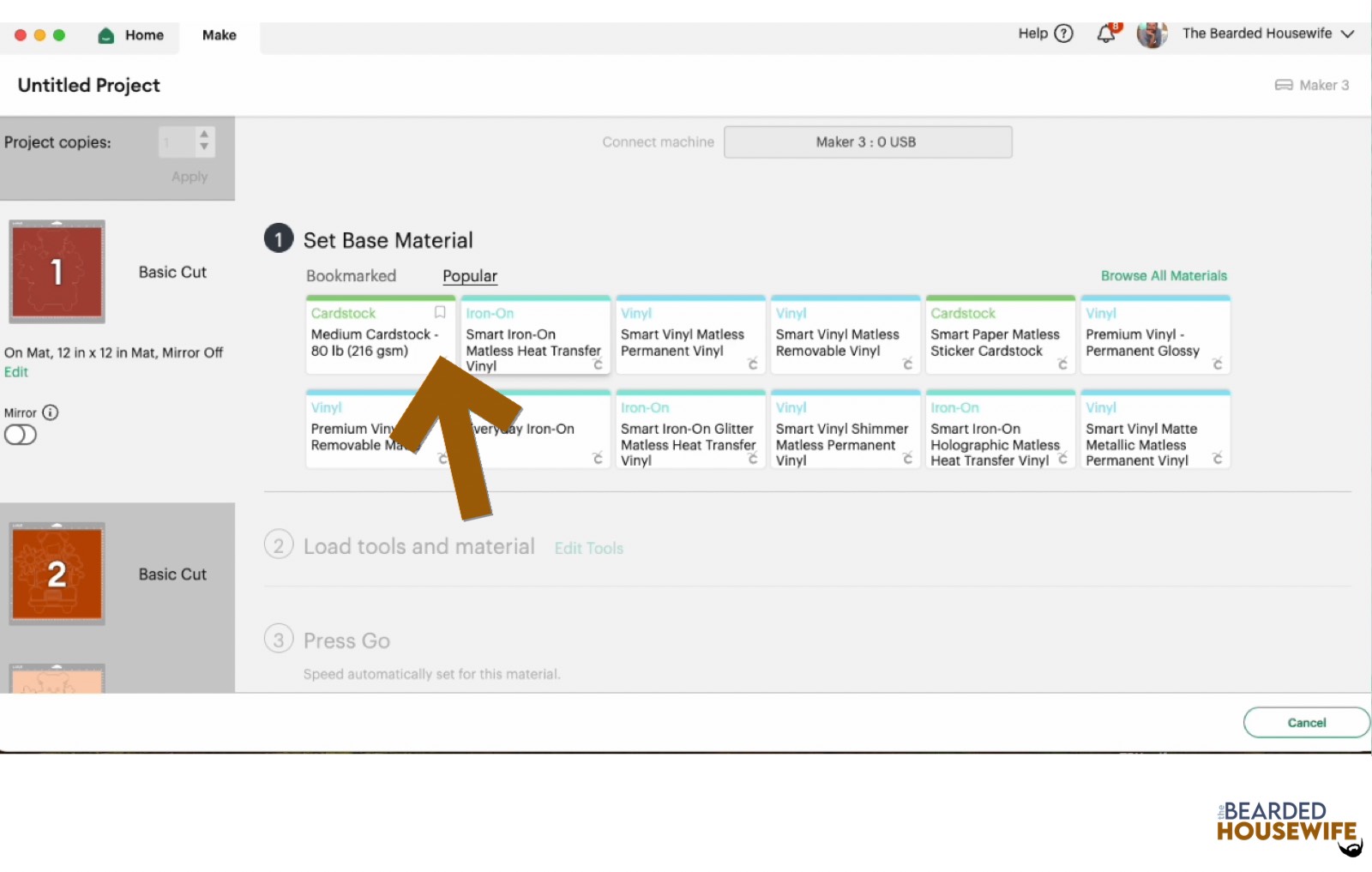Enable the Mirror toggle
The image size is (1372, 872).
click(x=20, y=435)
